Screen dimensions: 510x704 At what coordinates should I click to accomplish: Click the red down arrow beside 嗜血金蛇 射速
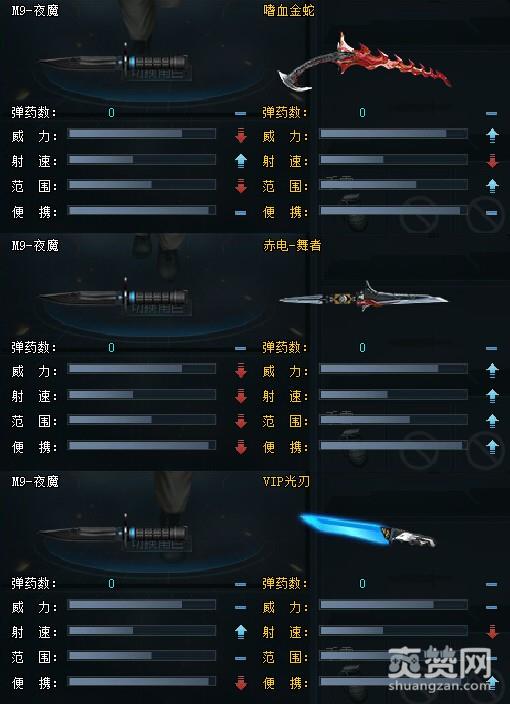492,161
